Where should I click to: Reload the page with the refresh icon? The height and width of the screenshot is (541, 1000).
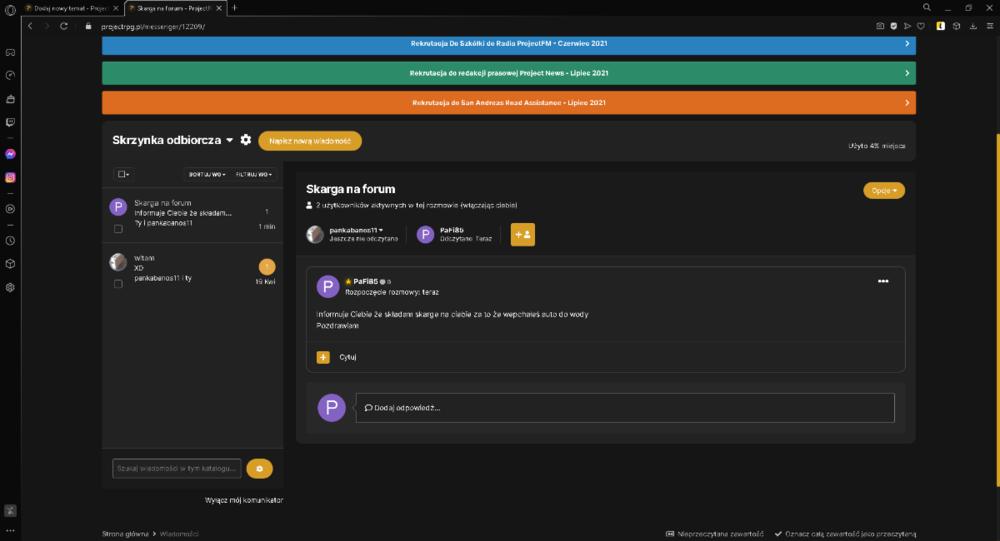coord(64,26)
